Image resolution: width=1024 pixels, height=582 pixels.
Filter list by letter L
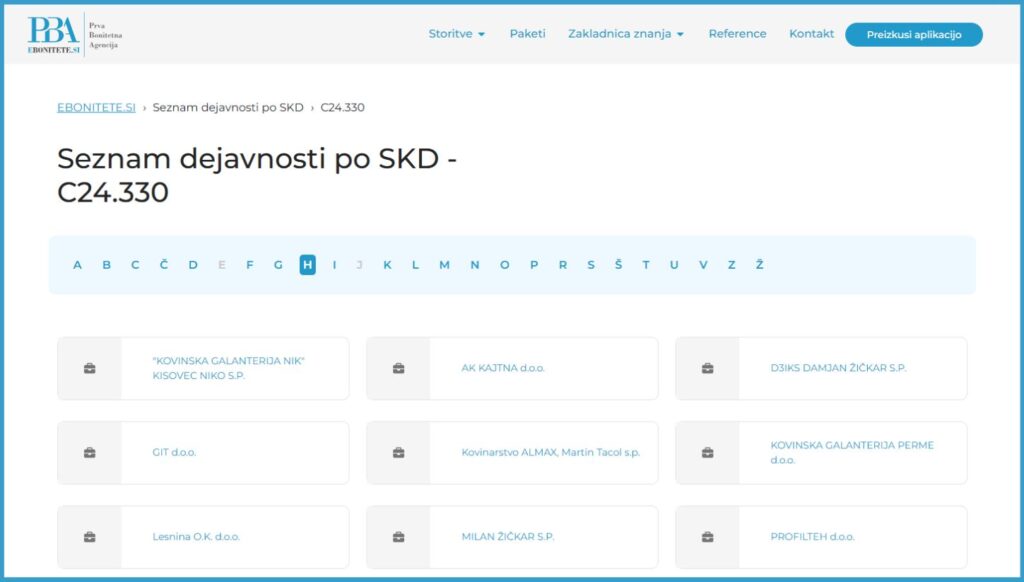tap(415, 265)
